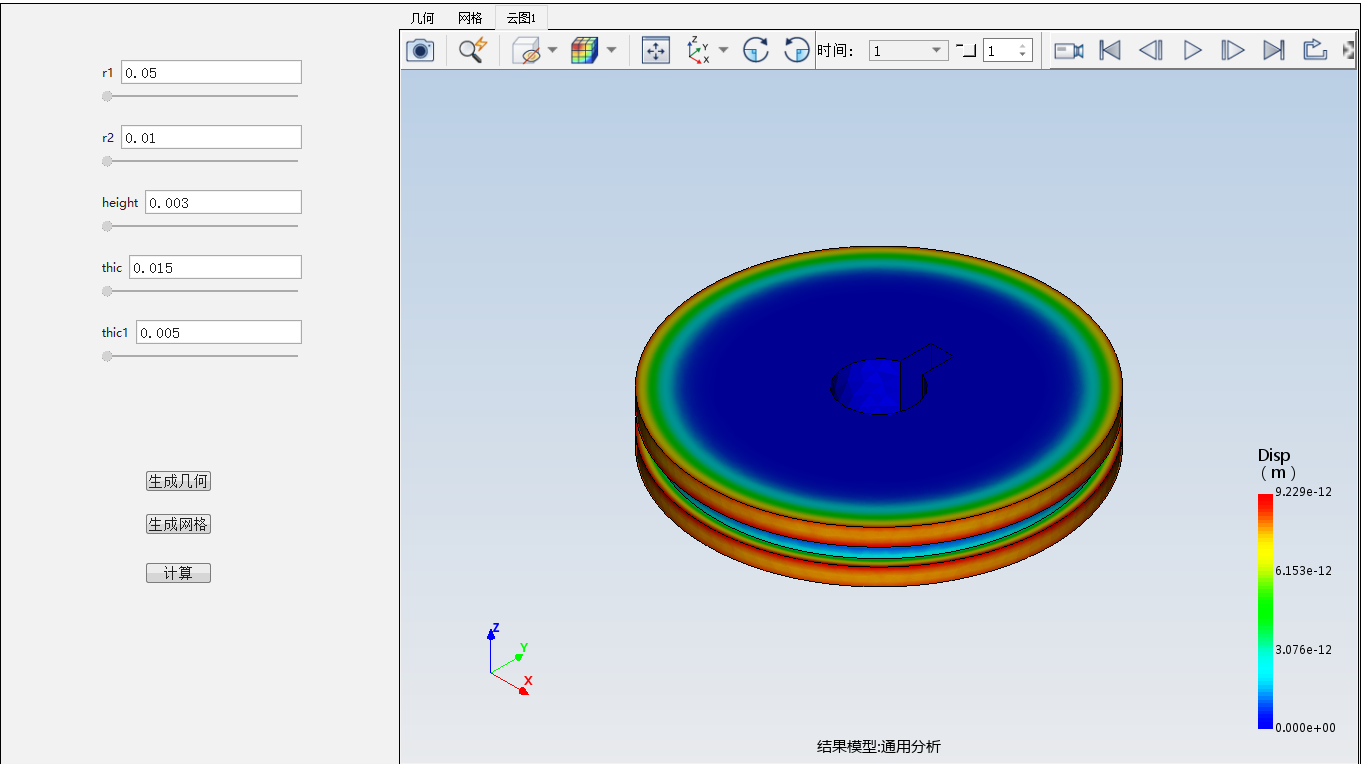The height and width of the screenshot is (764, 1361).
Task: Step forward one frame
Action: 1233,50
